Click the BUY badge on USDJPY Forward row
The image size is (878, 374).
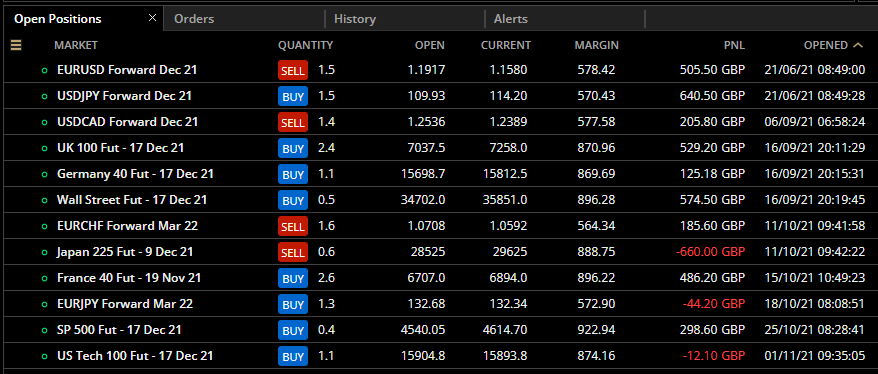point(293,96)
